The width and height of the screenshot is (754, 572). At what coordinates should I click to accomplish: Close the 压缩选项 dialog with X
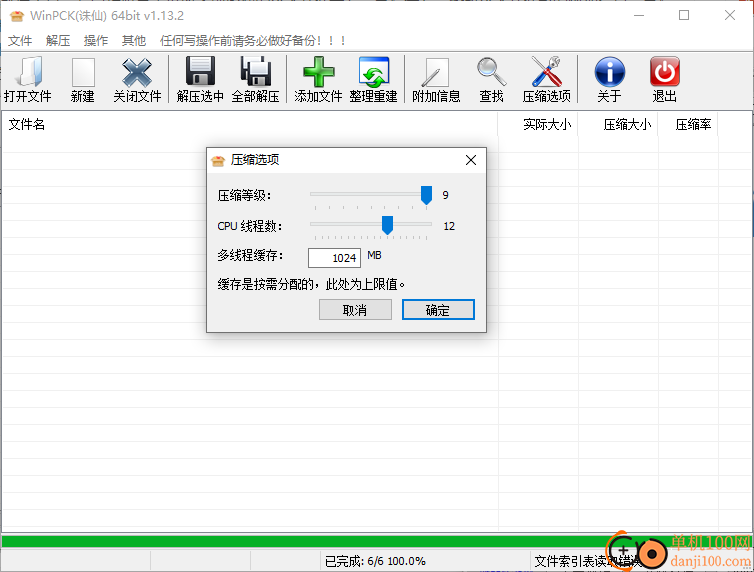click(471, 160)
